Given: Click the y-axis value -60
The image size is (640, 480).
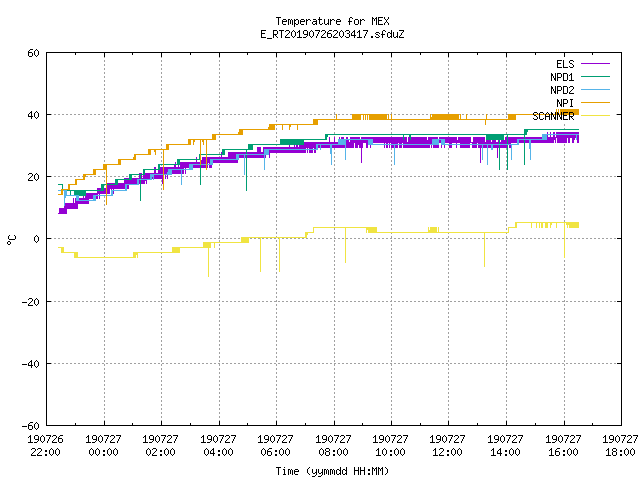Looking at the screenshot, I should pyautogui.click(x=31, y=426).
